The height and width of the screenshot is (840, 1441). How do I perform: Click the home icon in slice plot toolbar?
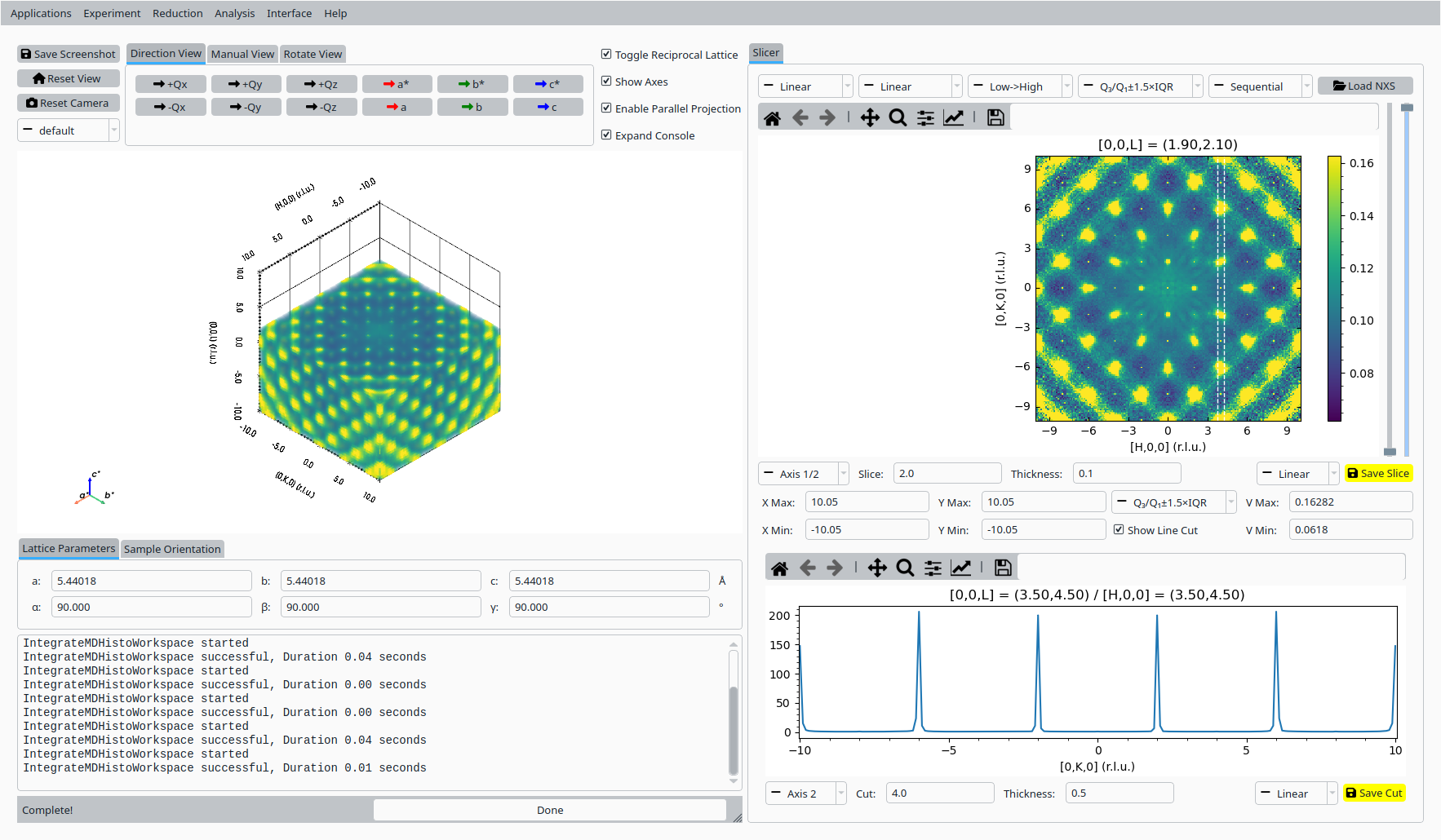(772, 118)
